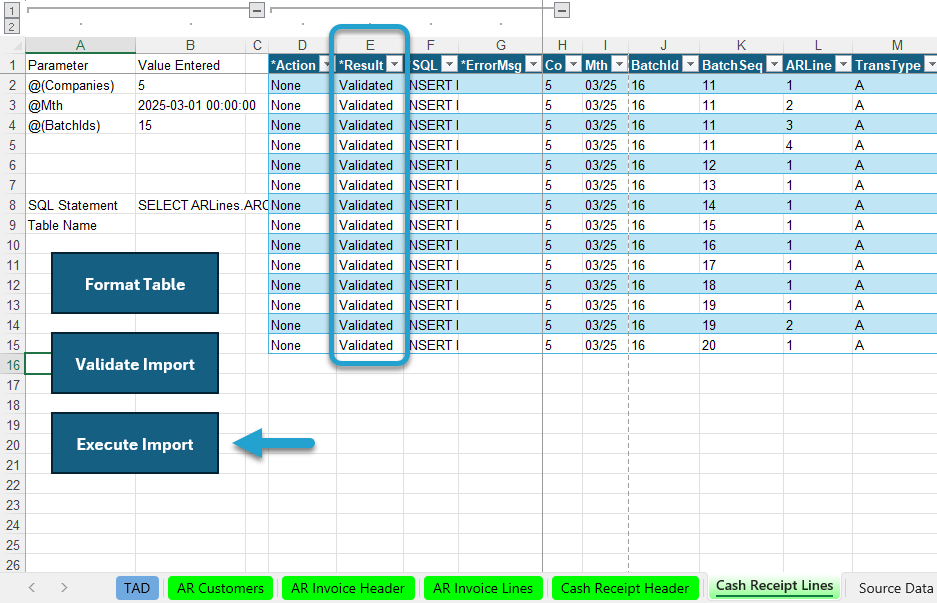Switch to the TAD sheet tab
The width and height of the screenshot is (937, 603).
point(137,588)
